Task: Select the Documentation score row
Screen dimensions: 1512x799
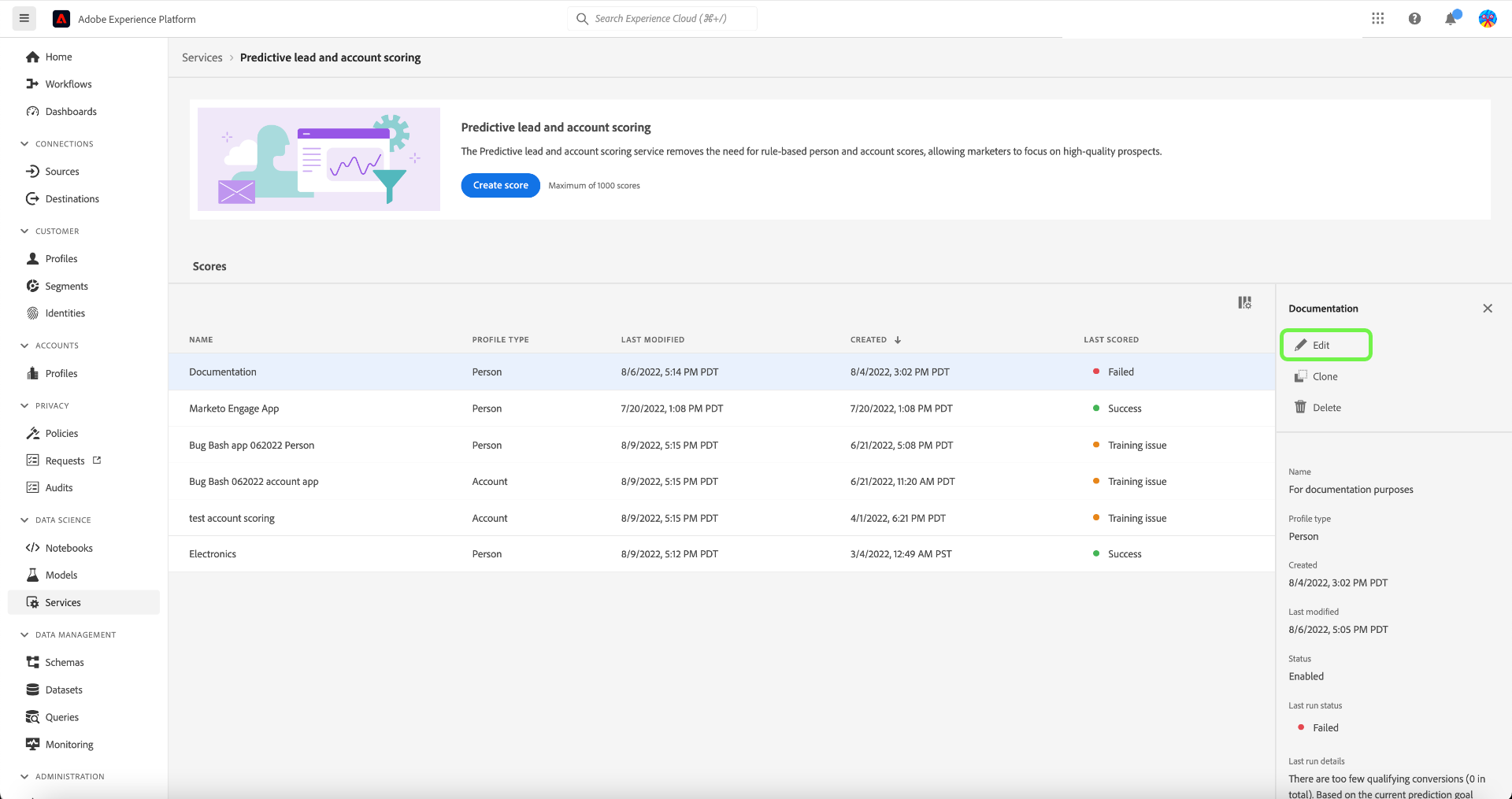Action: pos(721,372)
